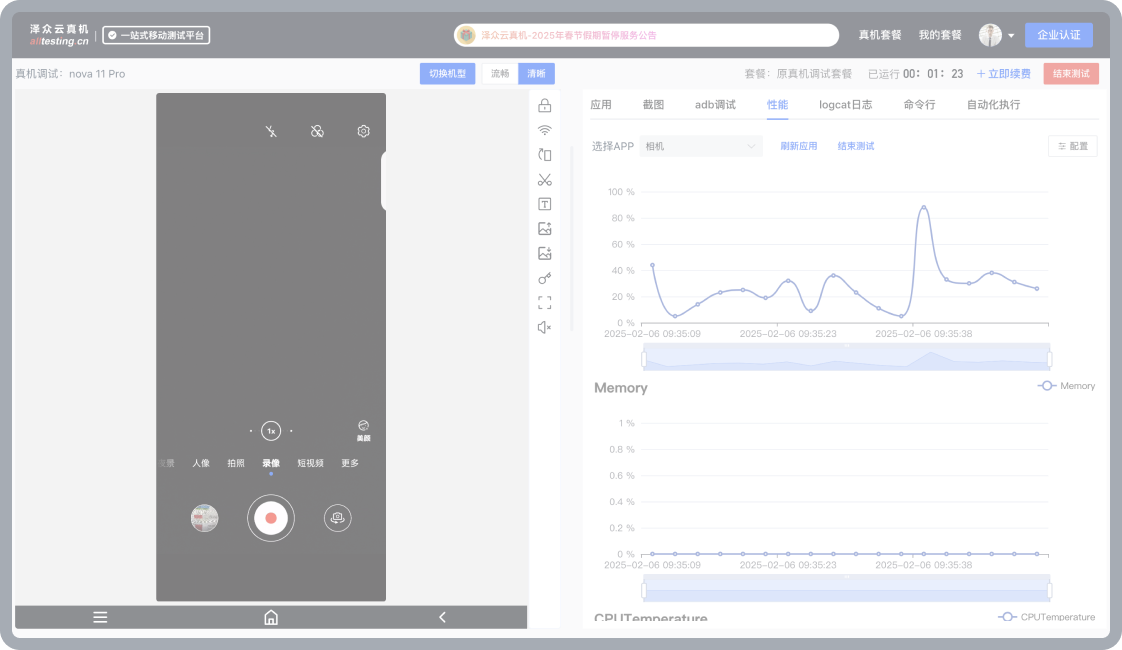Open the 选择APP dropdown showing 相机
The height and width of the screenshot is (650, 1122).
click(x=700, y=146)
